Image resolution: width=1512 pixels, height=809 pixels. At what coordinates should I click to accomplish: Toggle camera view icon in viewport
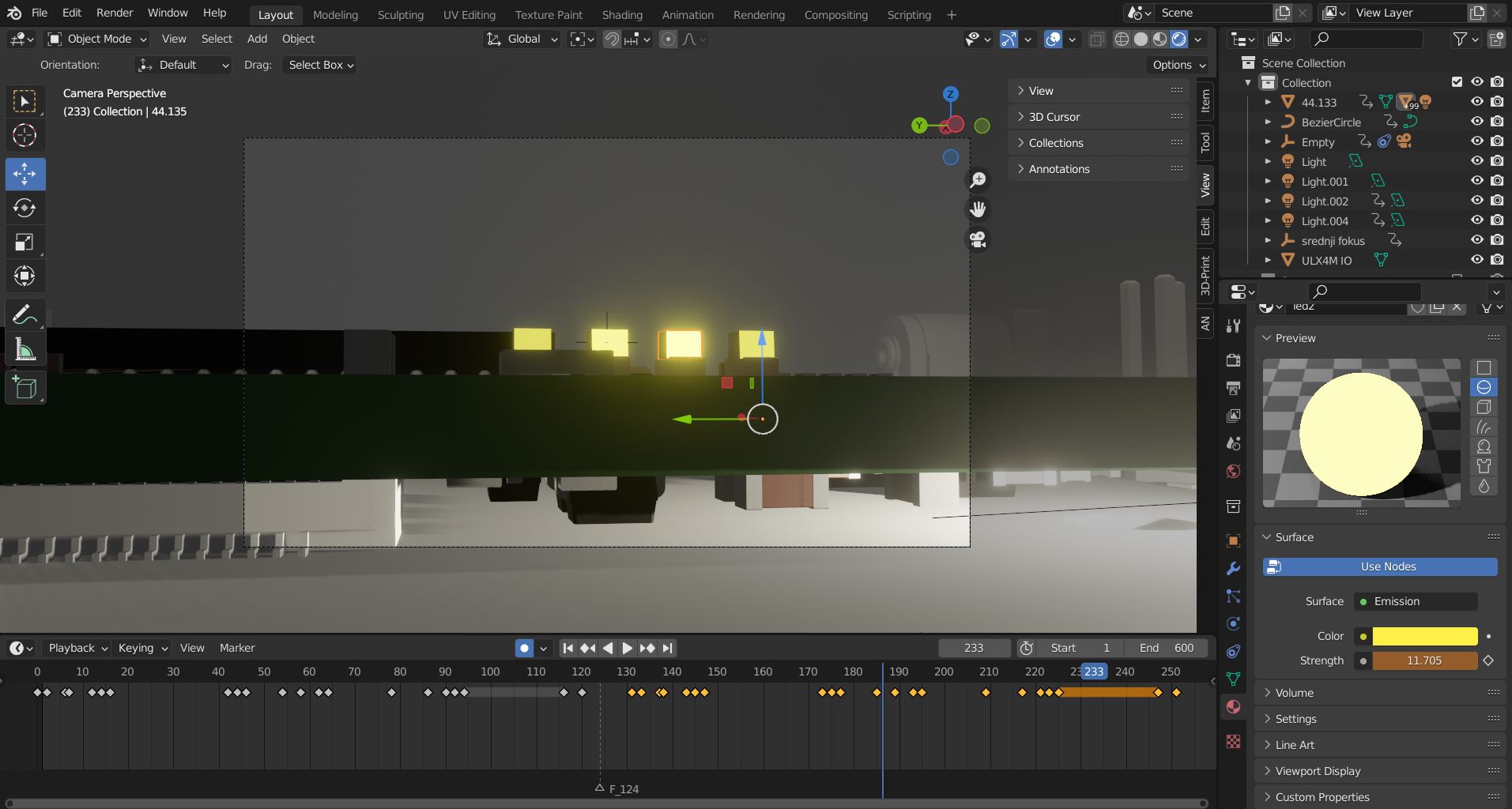pyautogui.click(x=978, y=239)
